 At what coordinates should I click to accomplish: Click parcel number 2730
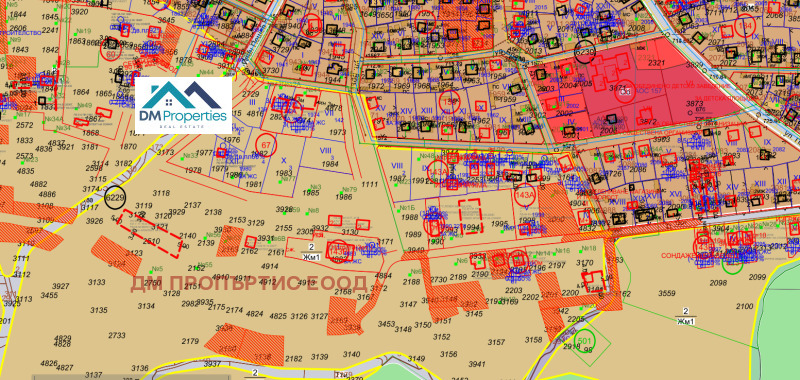[438, 280]
